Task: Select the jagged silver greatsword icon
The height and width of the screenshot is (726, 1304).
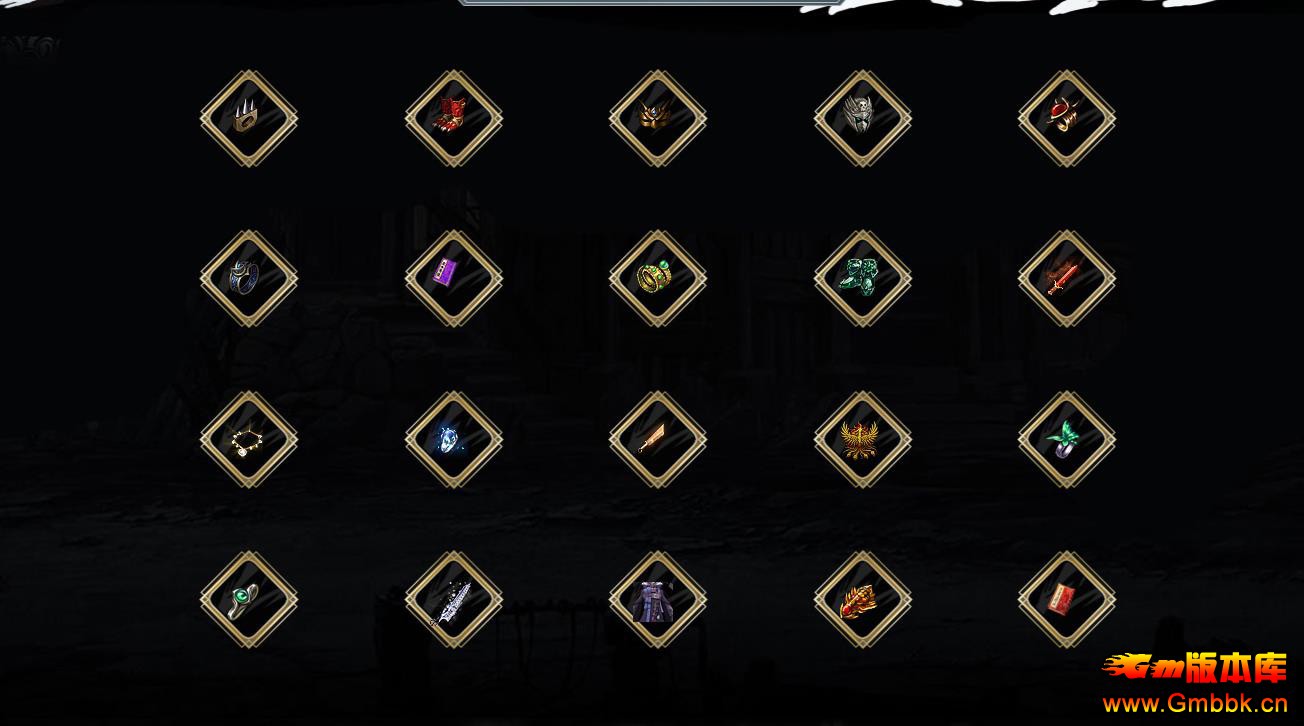Action: [x=454, y=600]
